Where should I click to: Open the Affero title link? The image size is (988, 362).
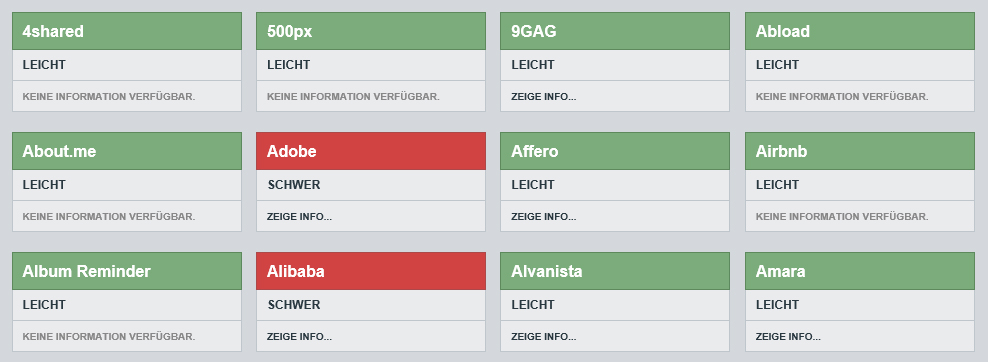(x=534, y=151)
